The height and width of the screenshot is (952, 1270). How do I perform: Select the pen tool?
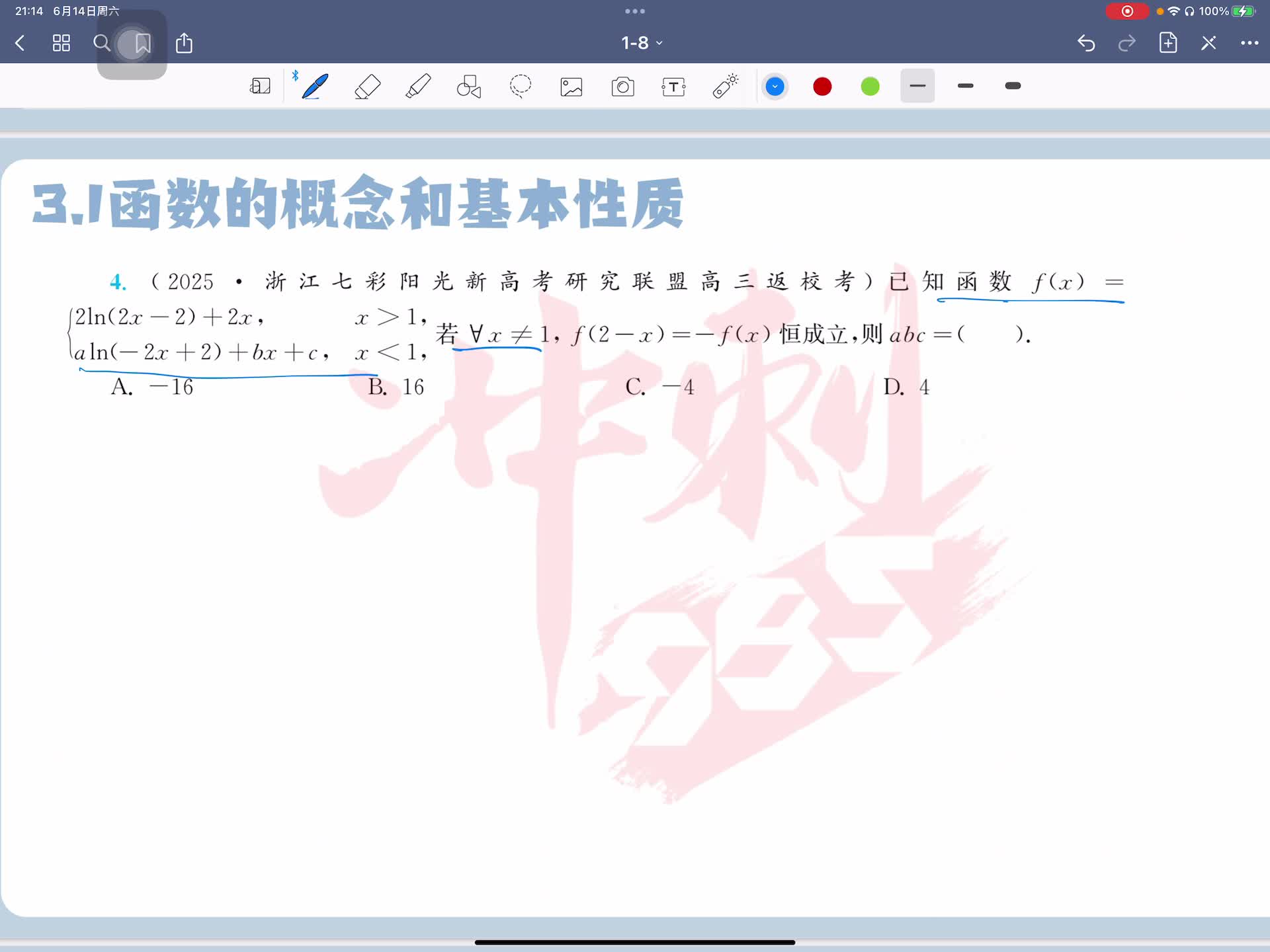pos(315,87)
